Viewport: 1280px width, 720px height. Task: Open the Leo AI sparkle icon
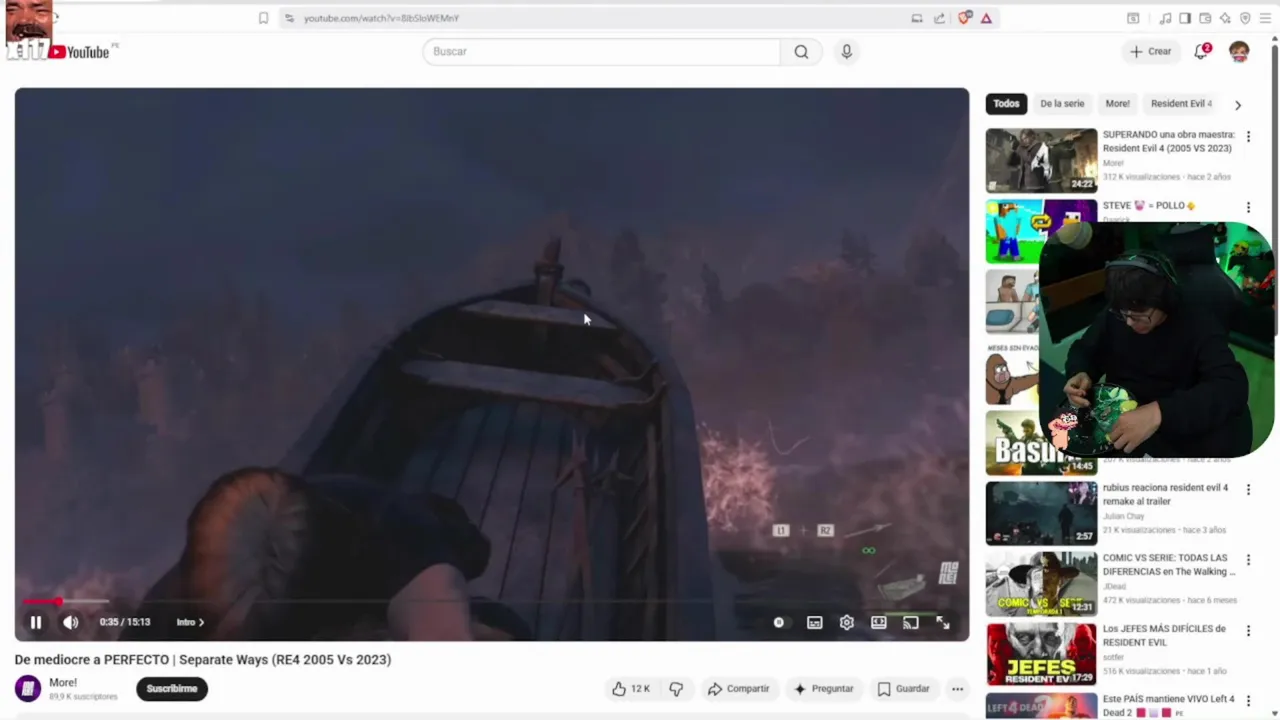[1225, 18]
